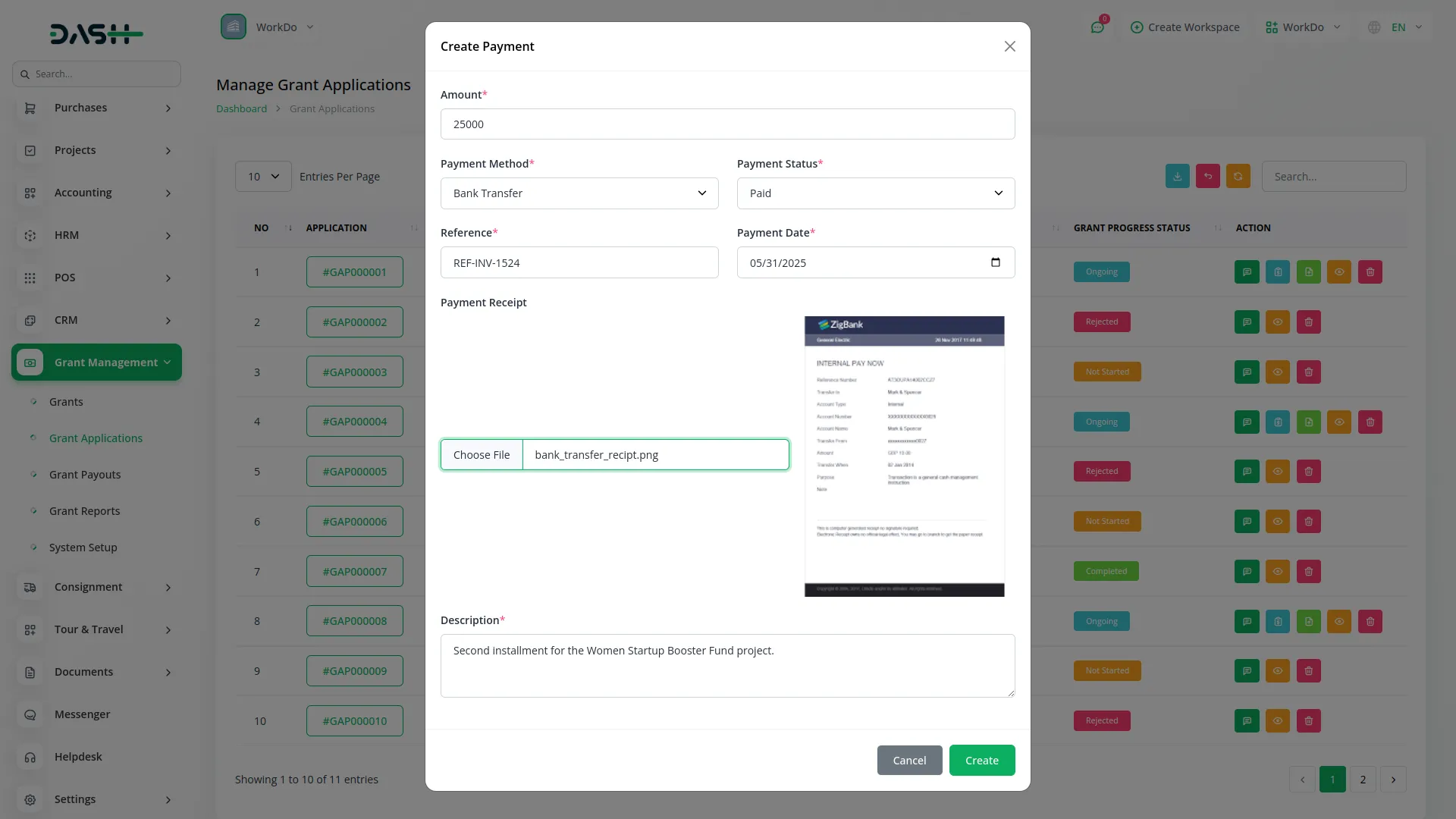Change the Entries Per Page dropdown
Image resolution: width=1456 pixels, height=819 pixels.
(x=262, y=176)
